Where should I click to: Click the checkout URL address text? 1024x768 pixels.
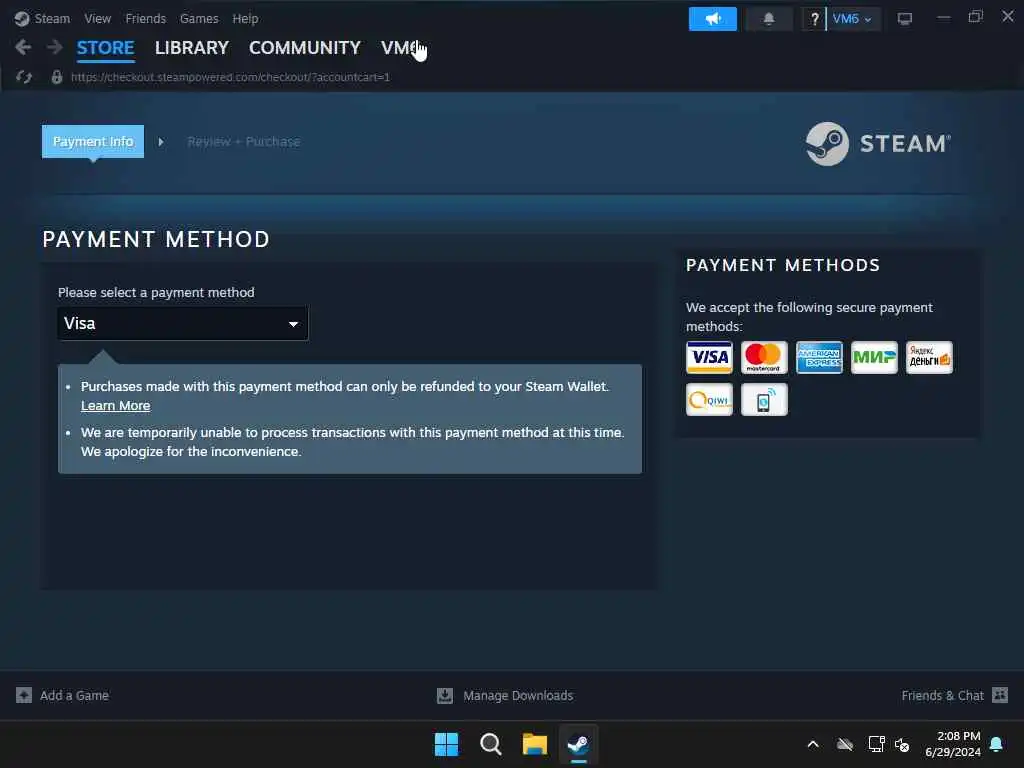pyautogui.click(x=230, y=77)
